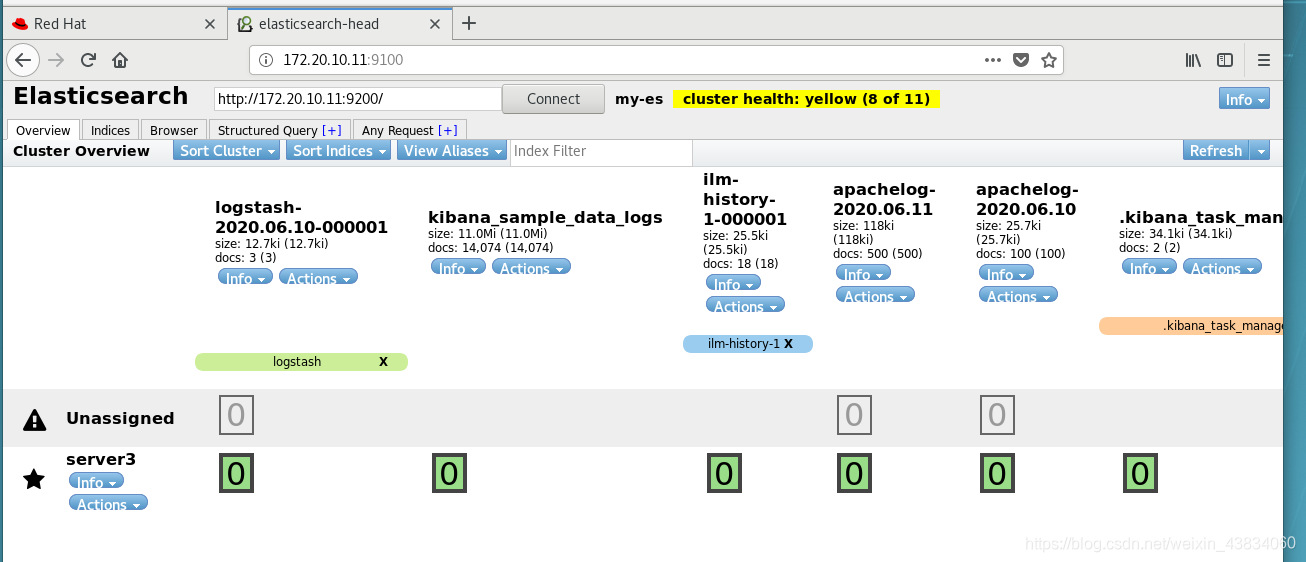Open the Browser tab
This screenshot has width=1306, height=562.
pos(174,130)
